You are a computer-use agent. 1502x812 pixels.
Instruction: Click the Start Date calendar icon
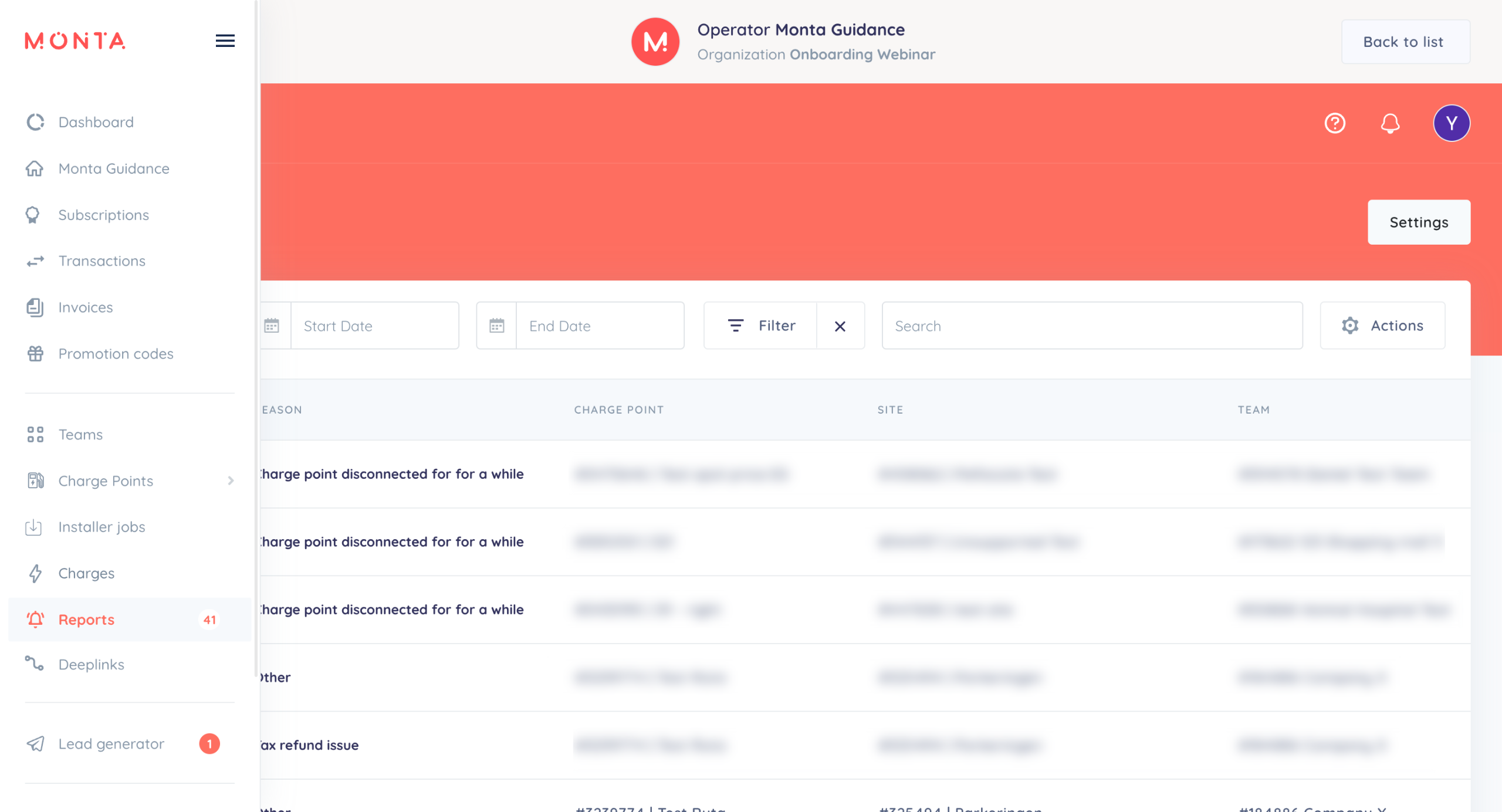coord(272,326)
